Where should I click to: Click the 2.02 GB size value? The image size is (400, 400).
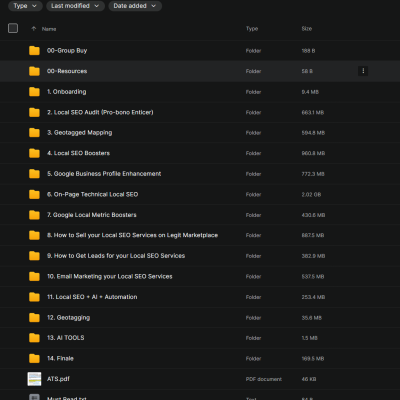tap(311, 194)
